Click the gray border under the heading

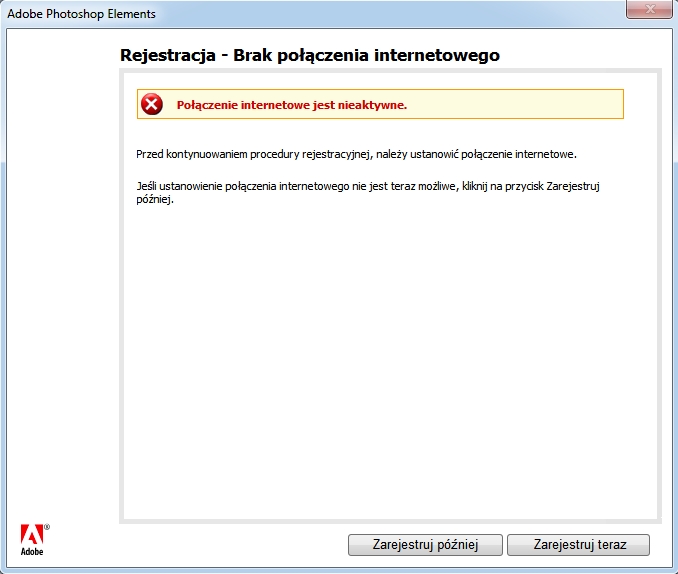[x=390, y=72]
